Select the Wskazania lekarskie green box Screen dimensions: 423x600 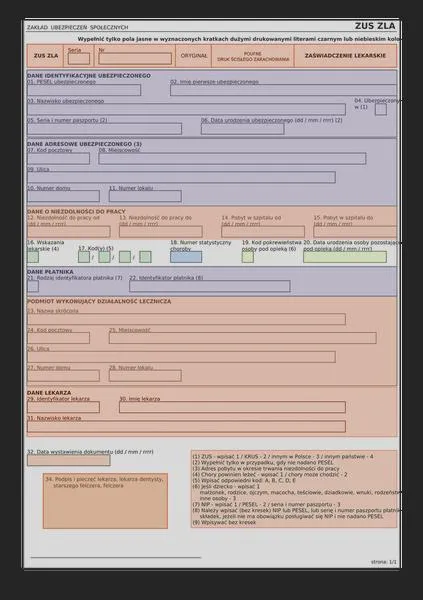click(33, 257)
